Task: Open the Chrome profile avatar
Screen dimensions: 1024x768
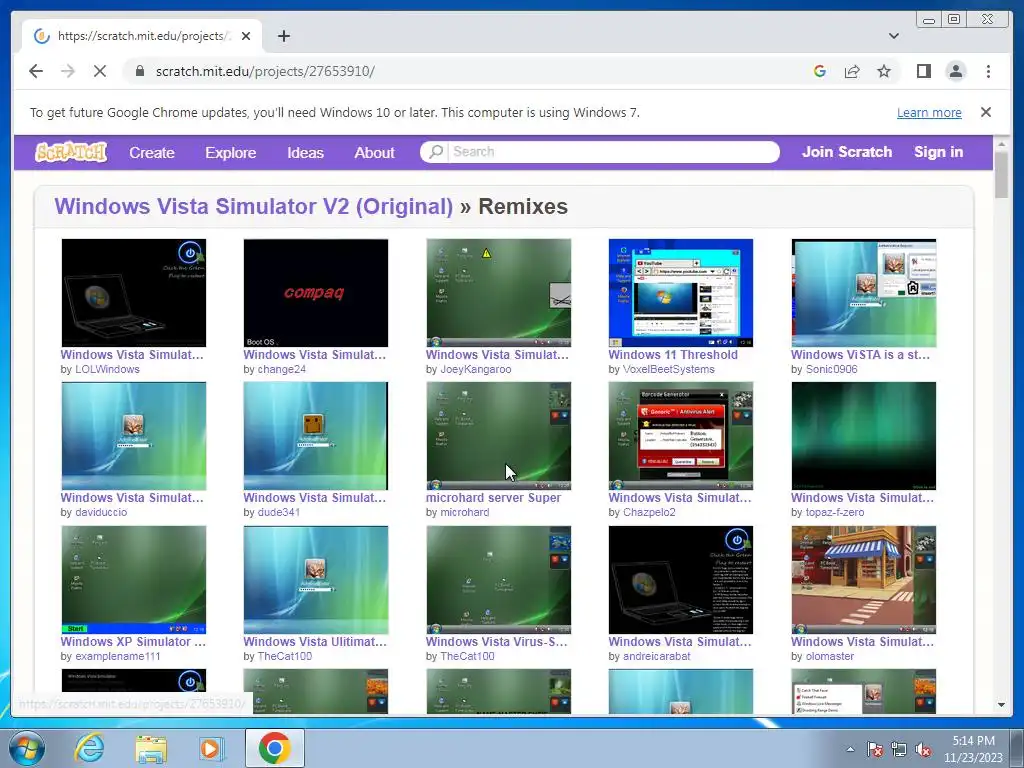Action: coord(955,71)
